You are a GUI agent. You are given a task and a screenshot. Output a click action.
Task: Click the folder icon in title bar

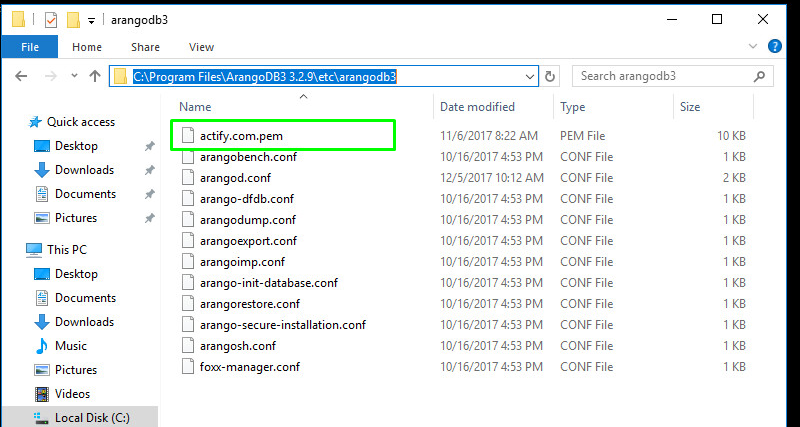coord(18,19)
